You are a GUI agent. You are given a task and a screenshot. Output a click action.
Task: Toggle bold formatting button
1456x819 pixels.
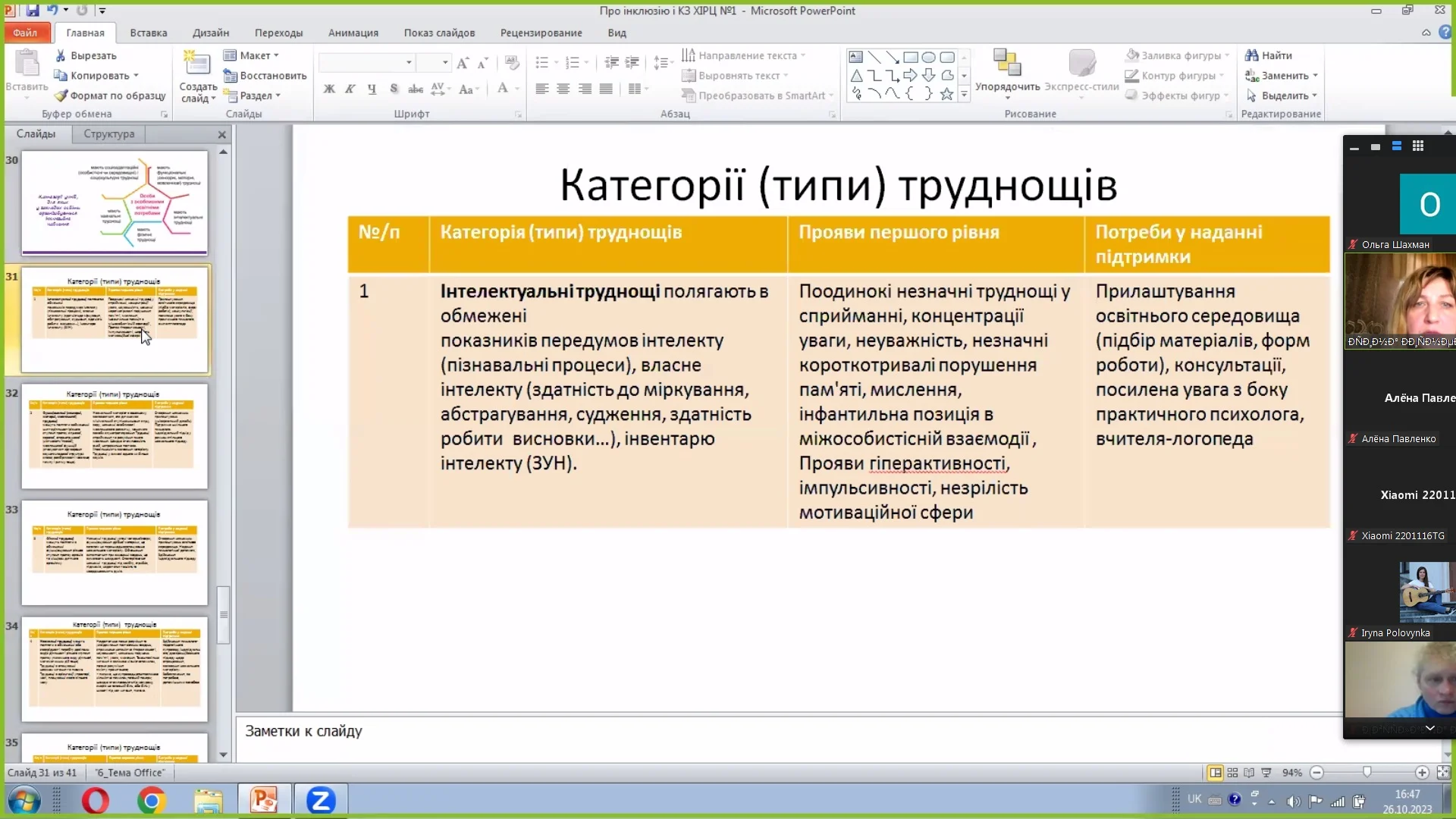[329, 89]
